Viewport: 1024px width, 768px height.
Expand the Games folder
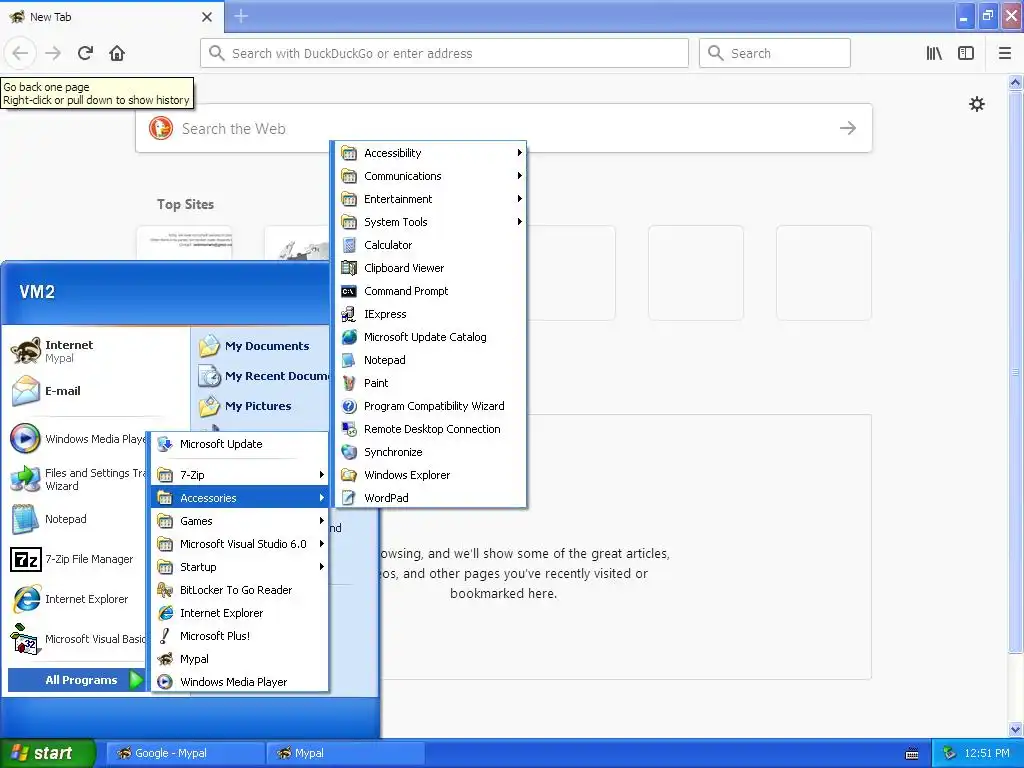(240, 521)
